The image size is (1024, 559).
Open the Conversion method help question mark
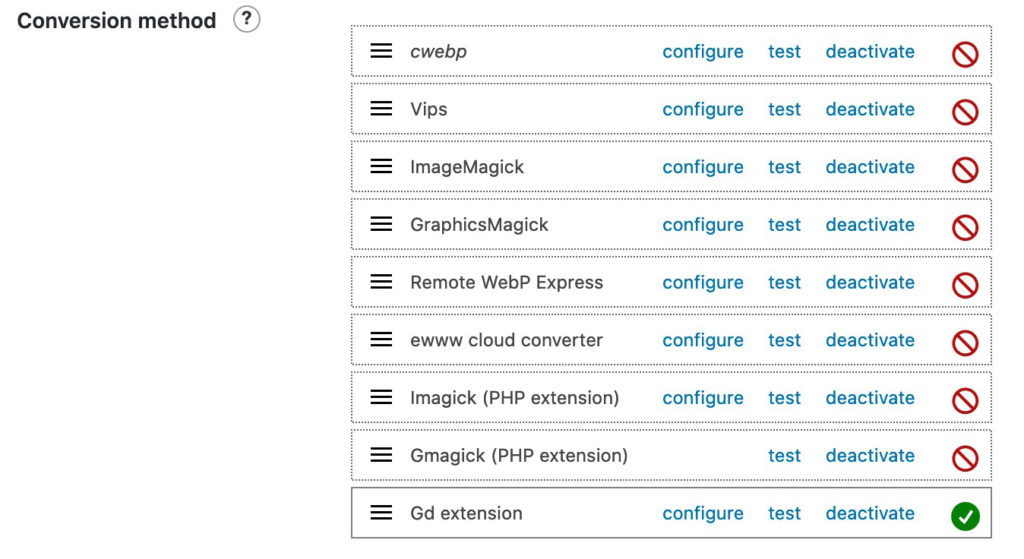point(246,19)
